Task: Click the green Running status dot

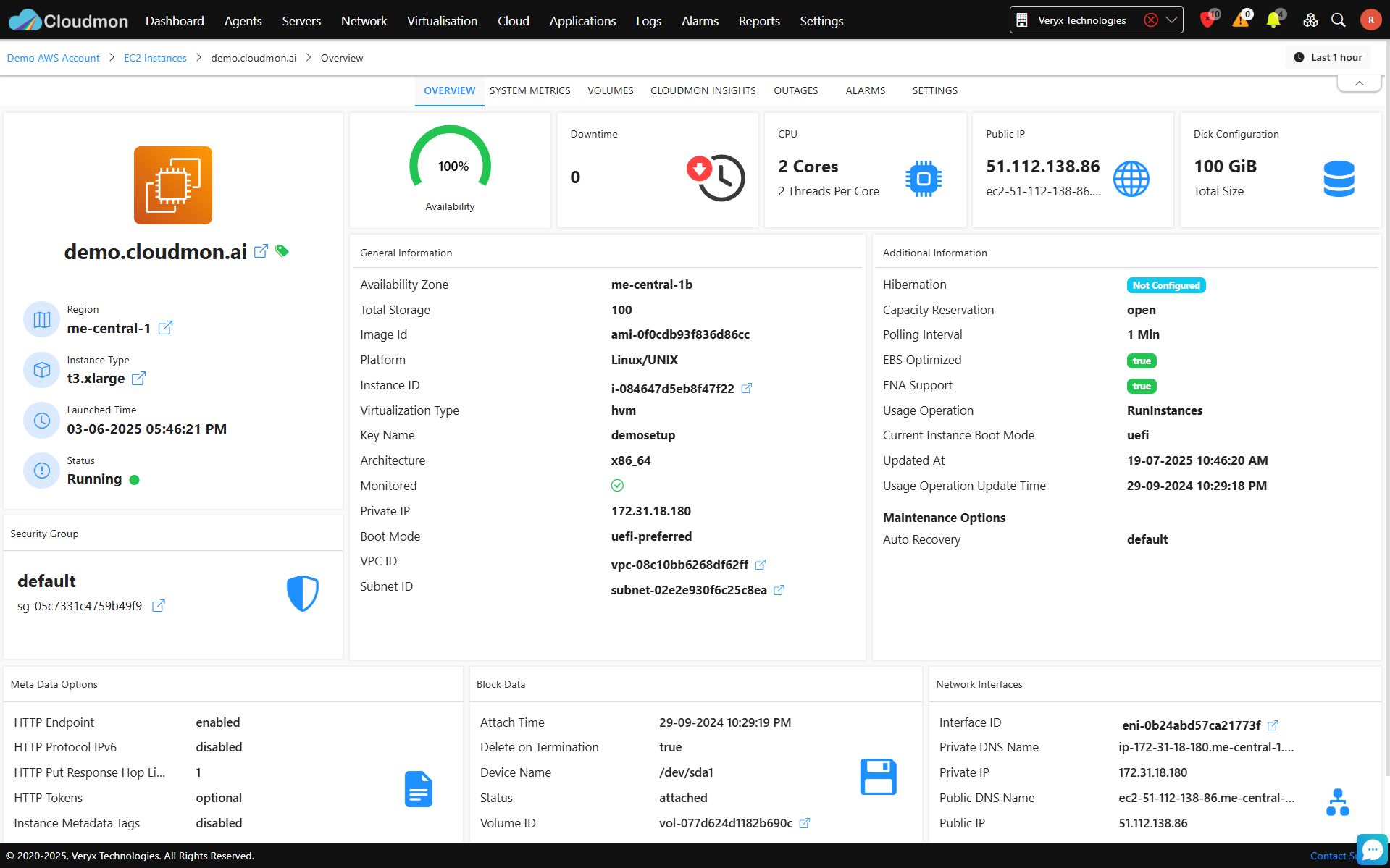Action: (134, 479)
